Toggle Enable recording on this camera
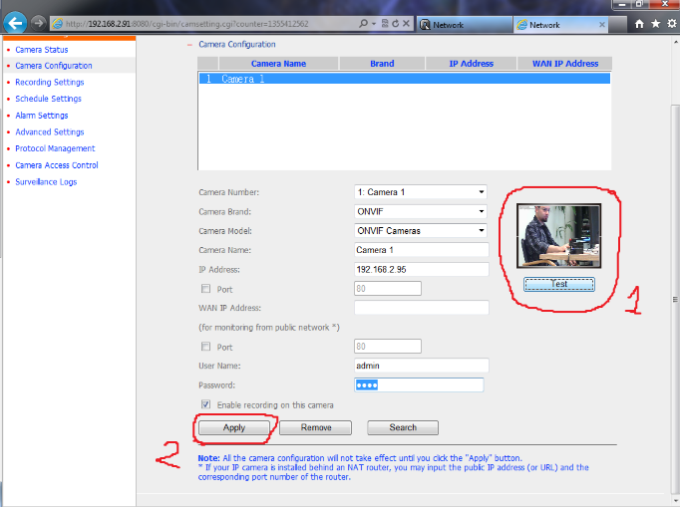680x507 pixels. tap(205, 405)
